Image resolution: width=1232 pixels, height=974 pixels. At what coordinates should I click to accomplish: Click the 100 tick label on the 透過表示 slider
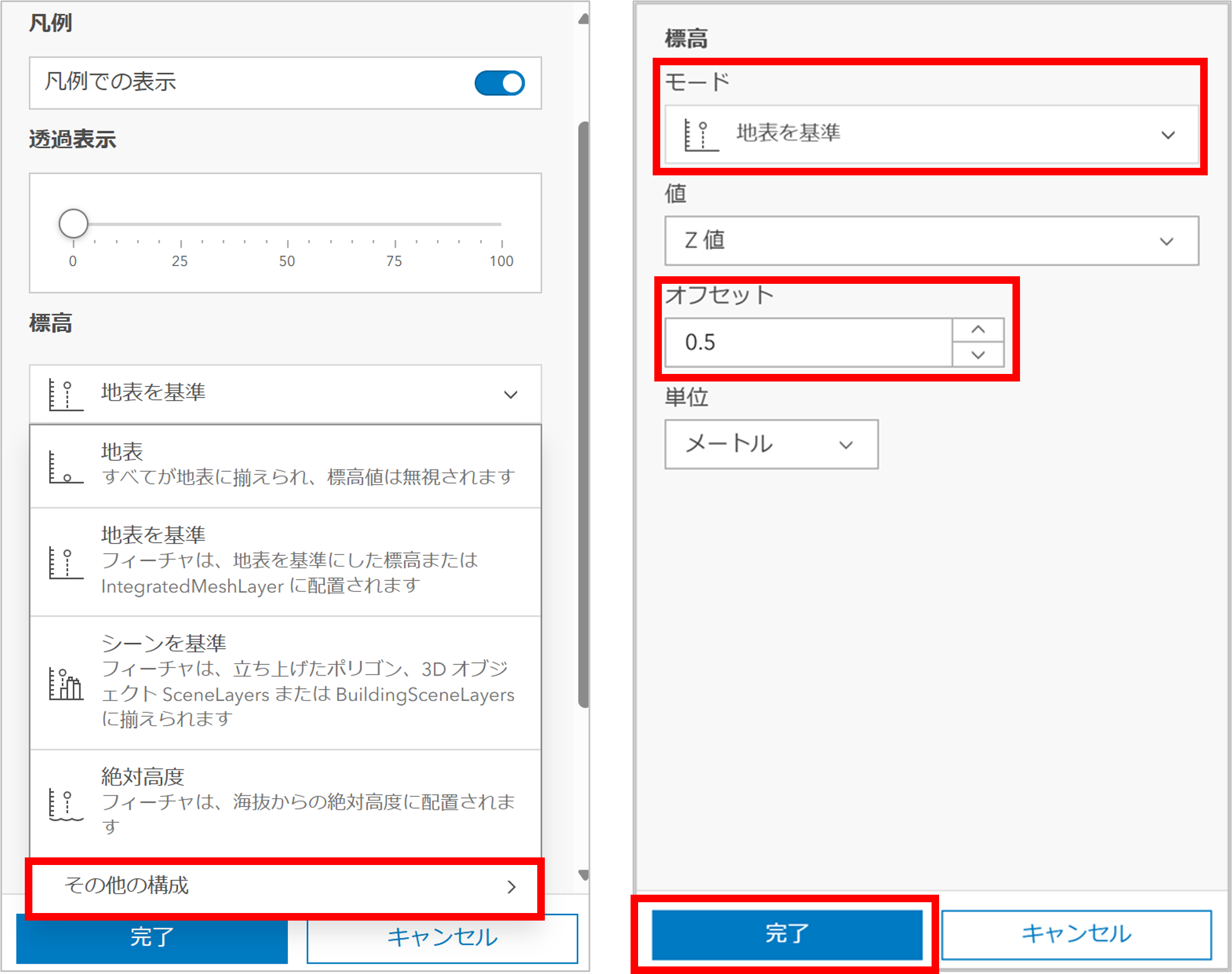pyautogui.click(x=501, y=261)
